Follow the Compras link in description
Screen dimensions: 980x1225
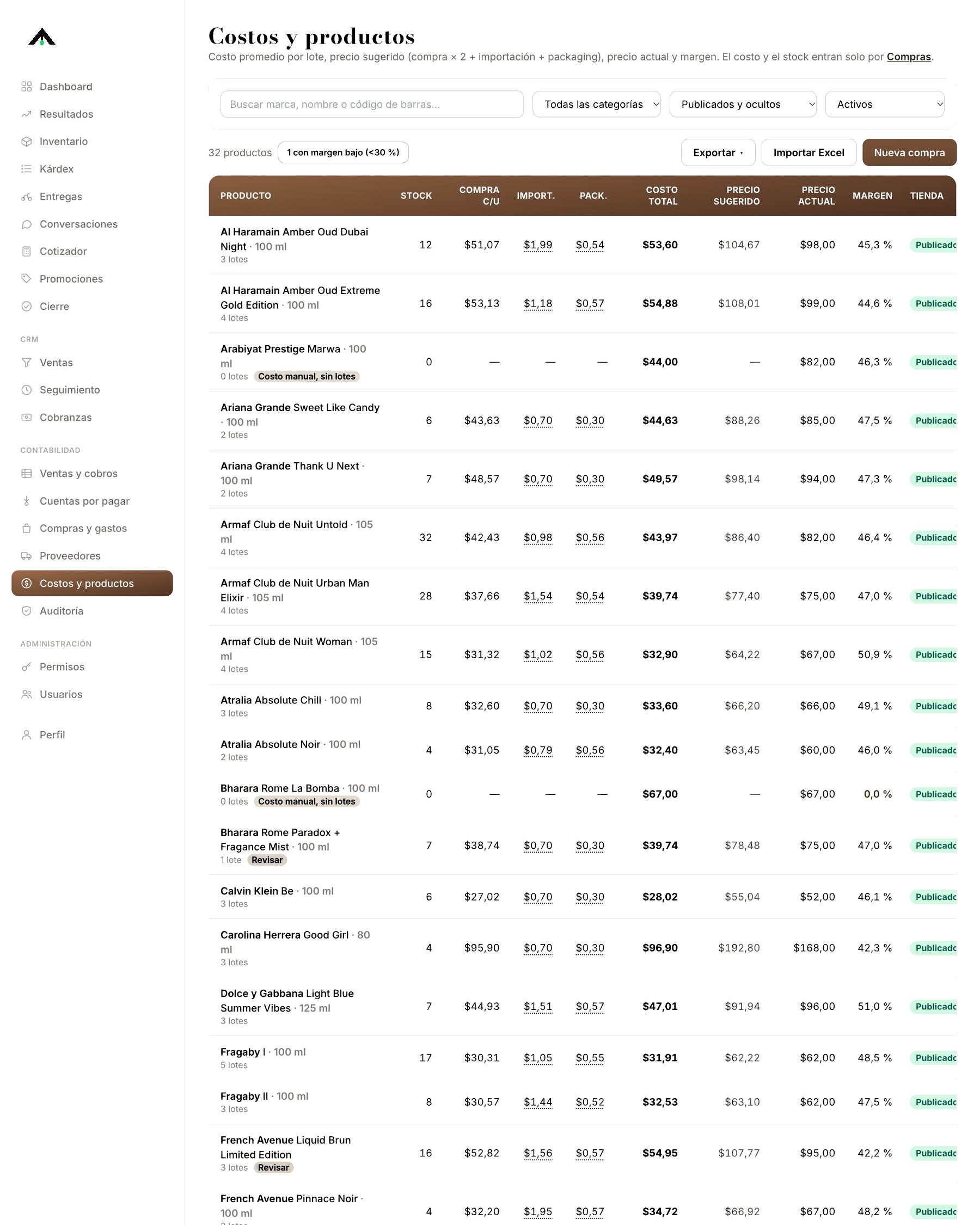tap(909, 57)
